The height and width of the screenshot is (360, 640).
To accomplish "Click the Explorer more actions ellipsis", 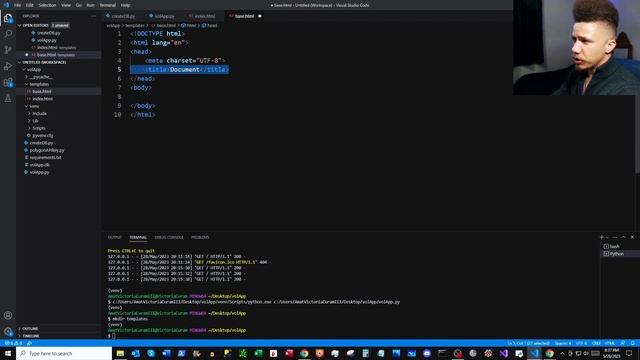I will (93, 16).
